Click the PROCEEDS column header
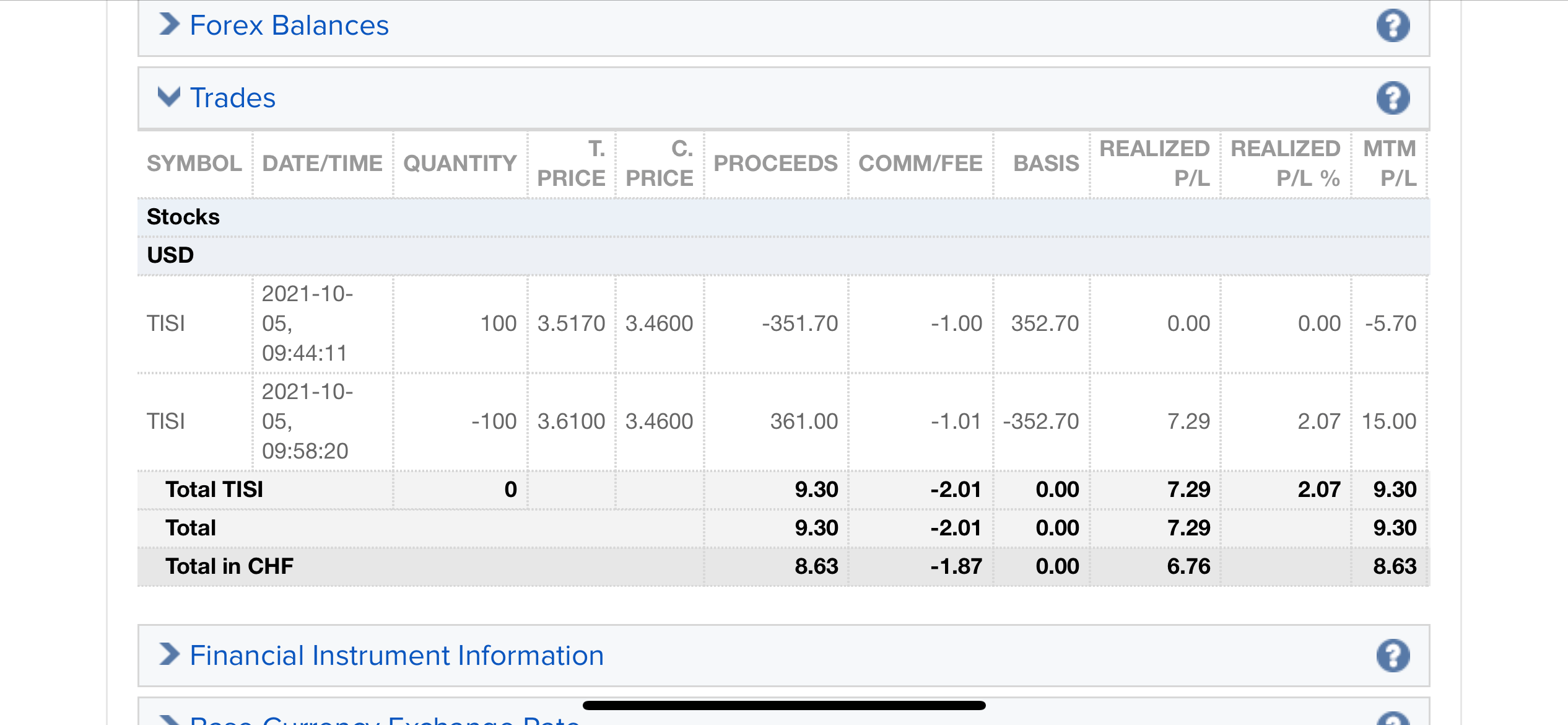The height and width of the screenshot is (725, 1568). click(x=775, y=164)
